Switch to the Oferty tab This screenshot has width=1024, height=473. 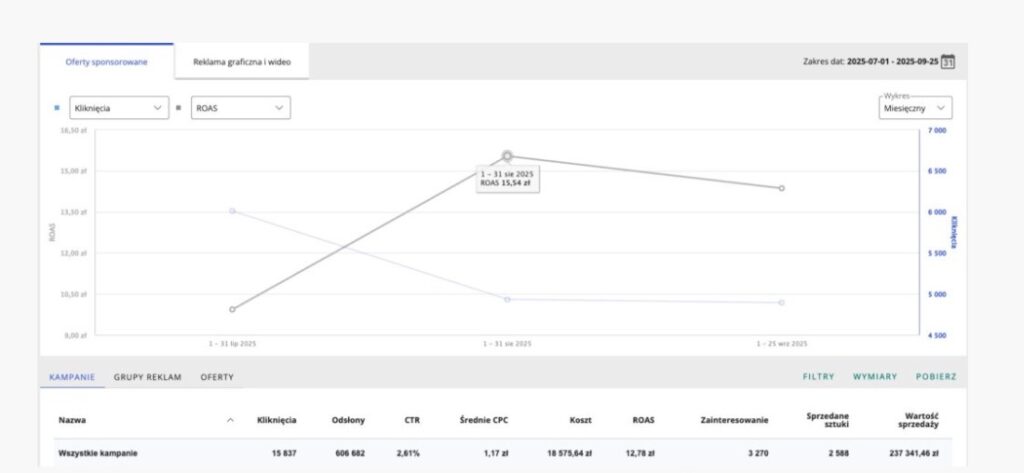pyautogui.click(x=217, y=377)
